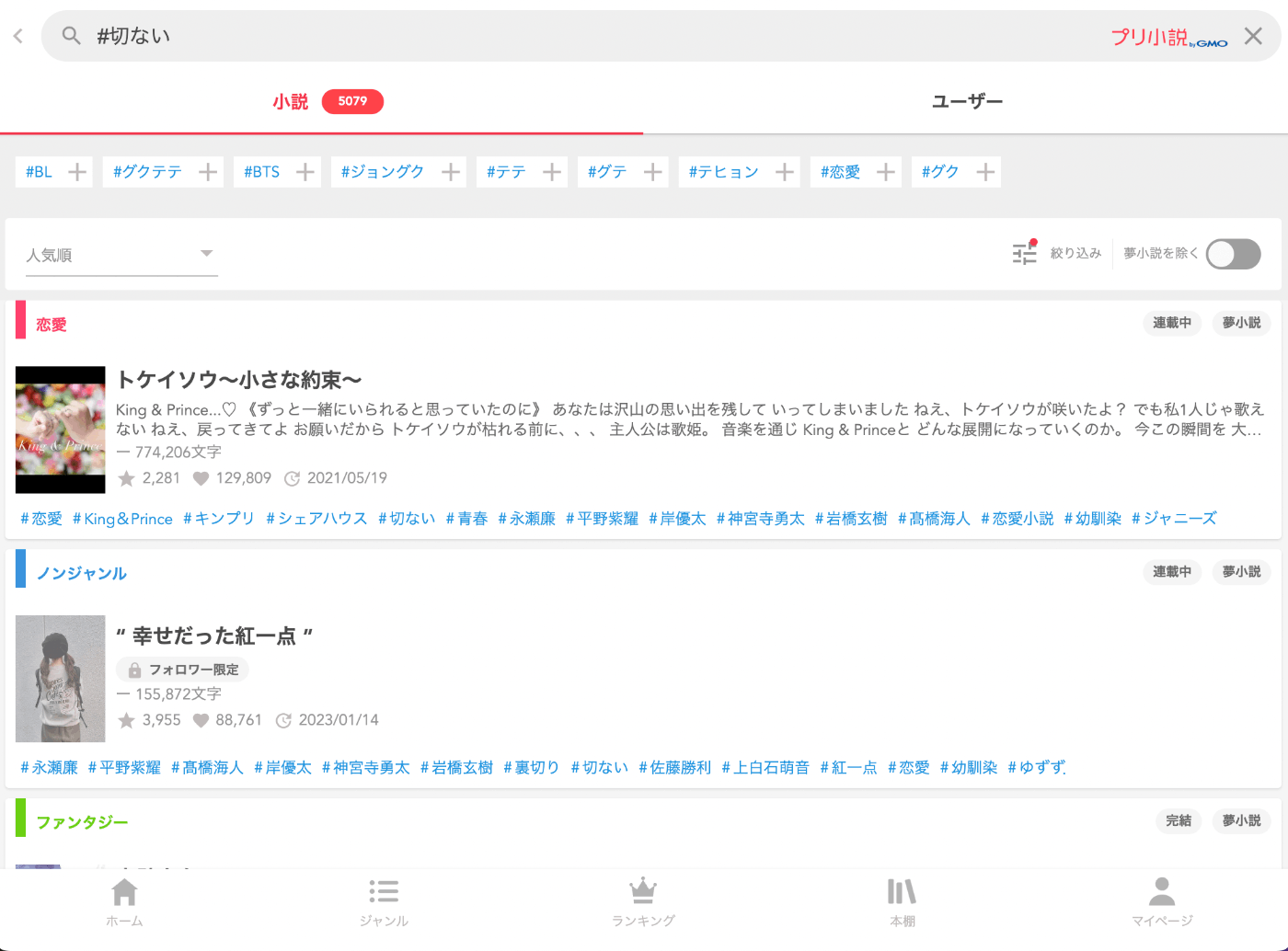Click the 恋愛 genre label
Viewport: 1288px width, 951px height.
(52, 325)
